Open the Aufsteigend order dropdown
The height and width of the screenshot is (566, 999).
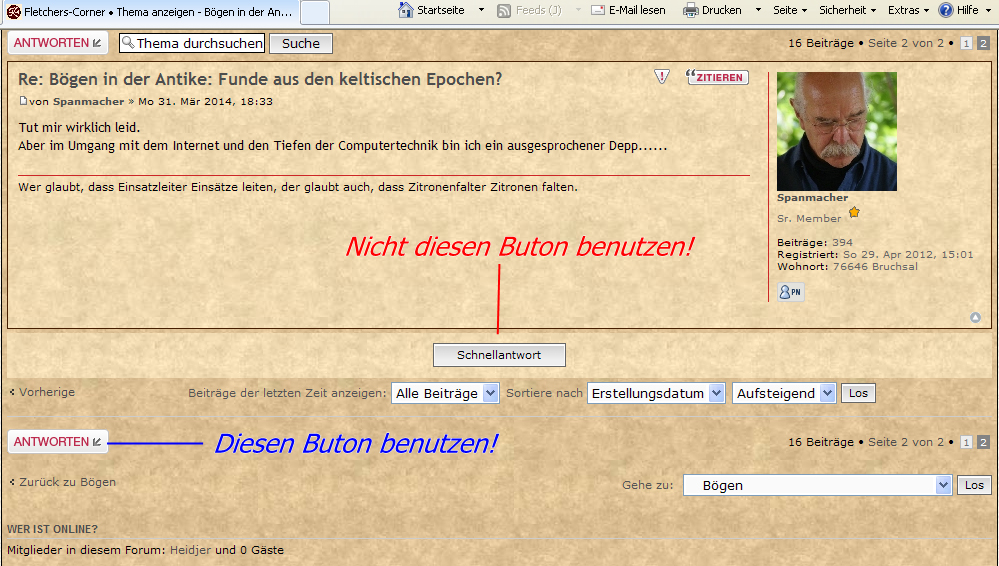(x=784, y=393)
